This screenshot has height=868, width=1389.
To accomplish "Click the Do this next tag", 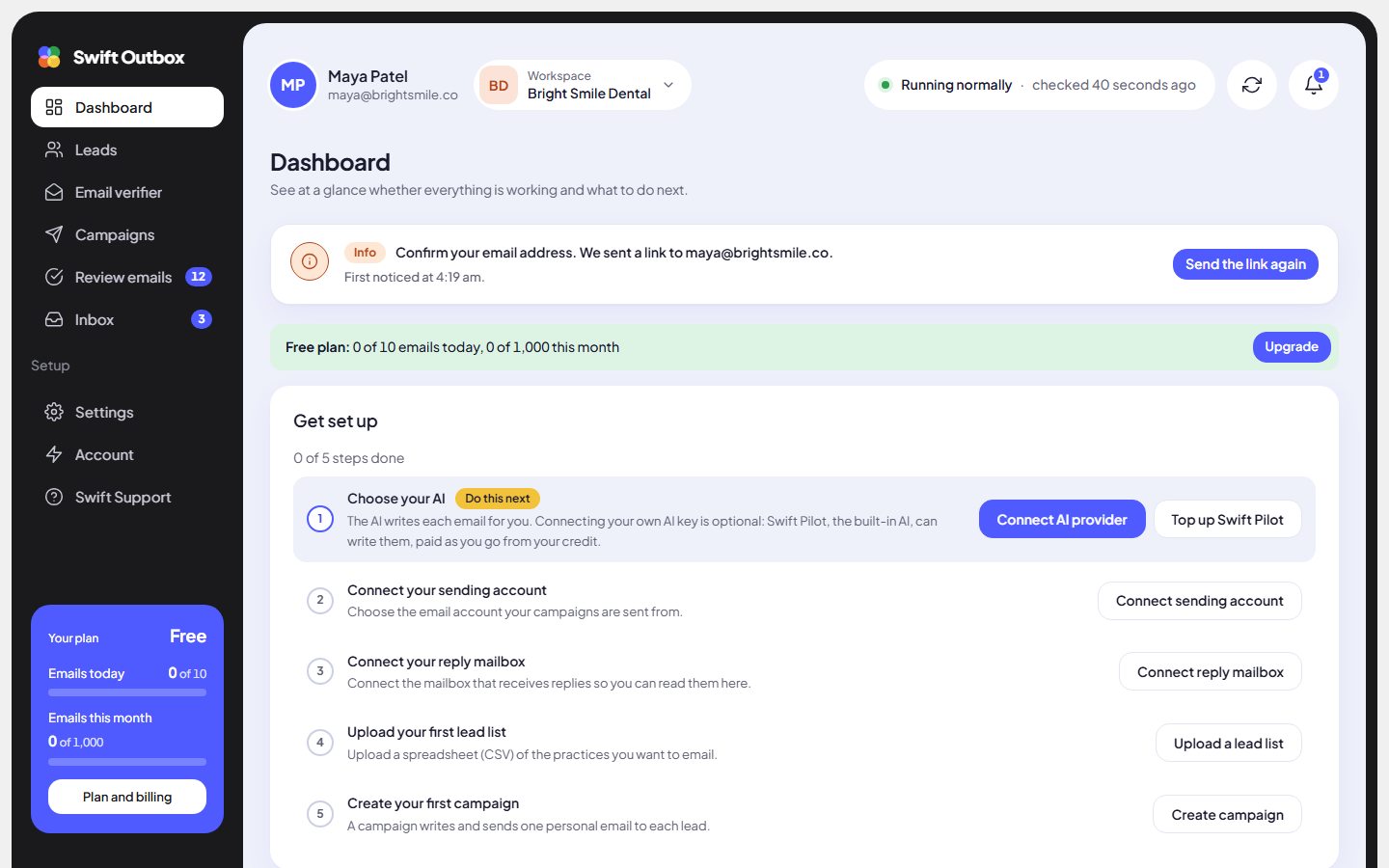I will tap(498, 499).
